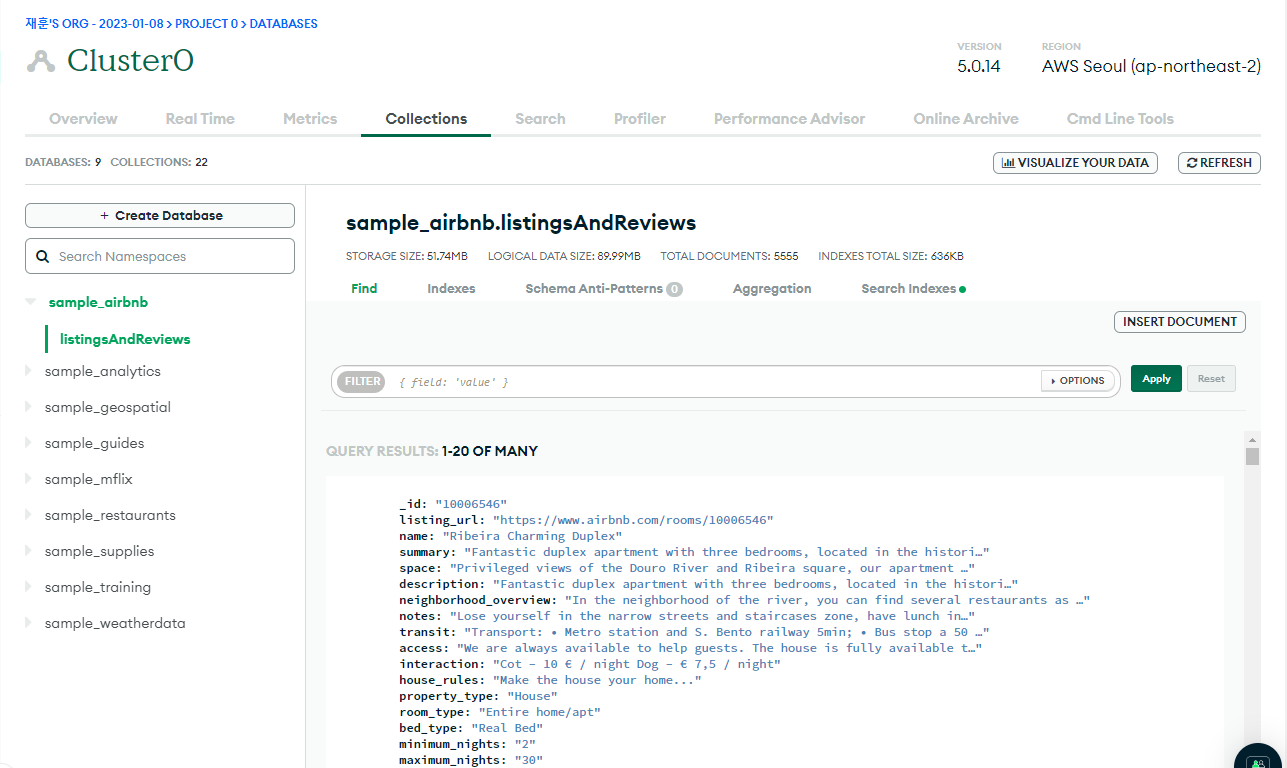Click the house_rules value "Make the house your home..."
The width and height of the screenshot is (1287, 768).
[x=597, y=680]
